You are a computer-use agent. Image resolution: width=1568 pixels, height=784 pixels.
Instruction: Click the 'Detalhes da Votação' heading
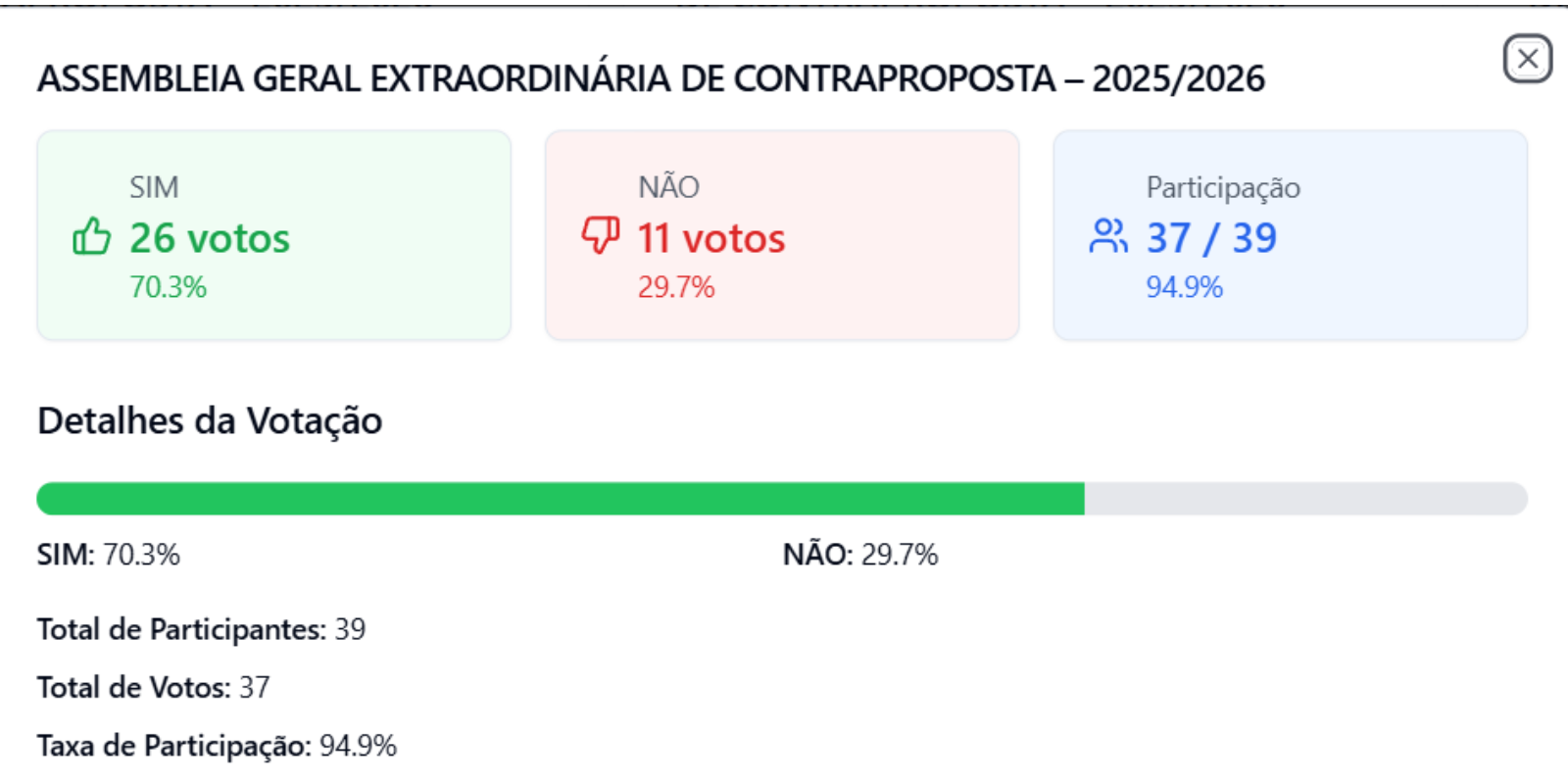pyautogui.click(x=210, y=420)
